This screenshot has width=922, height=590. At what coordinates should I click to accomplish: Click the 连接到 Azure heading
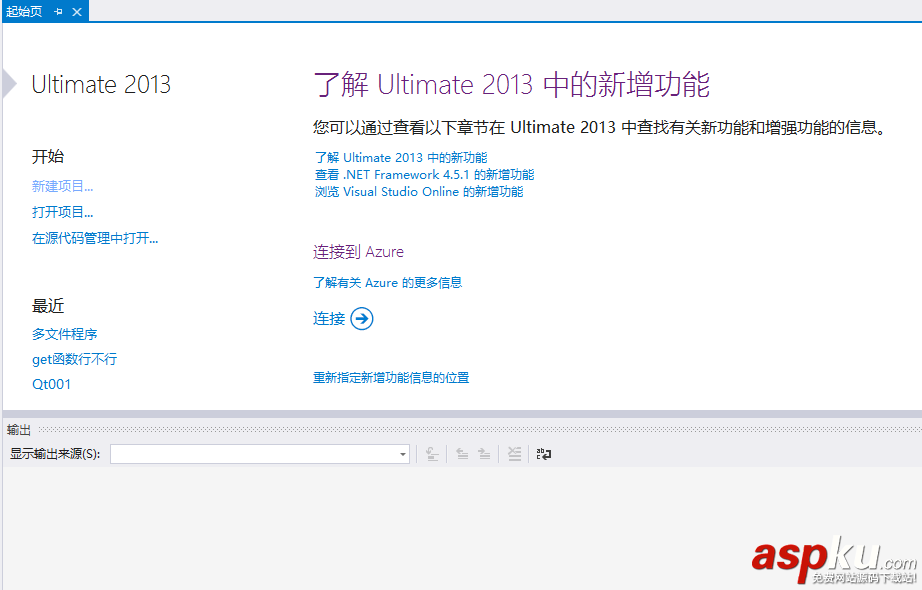pyautogui.click(x=358, y=252)
